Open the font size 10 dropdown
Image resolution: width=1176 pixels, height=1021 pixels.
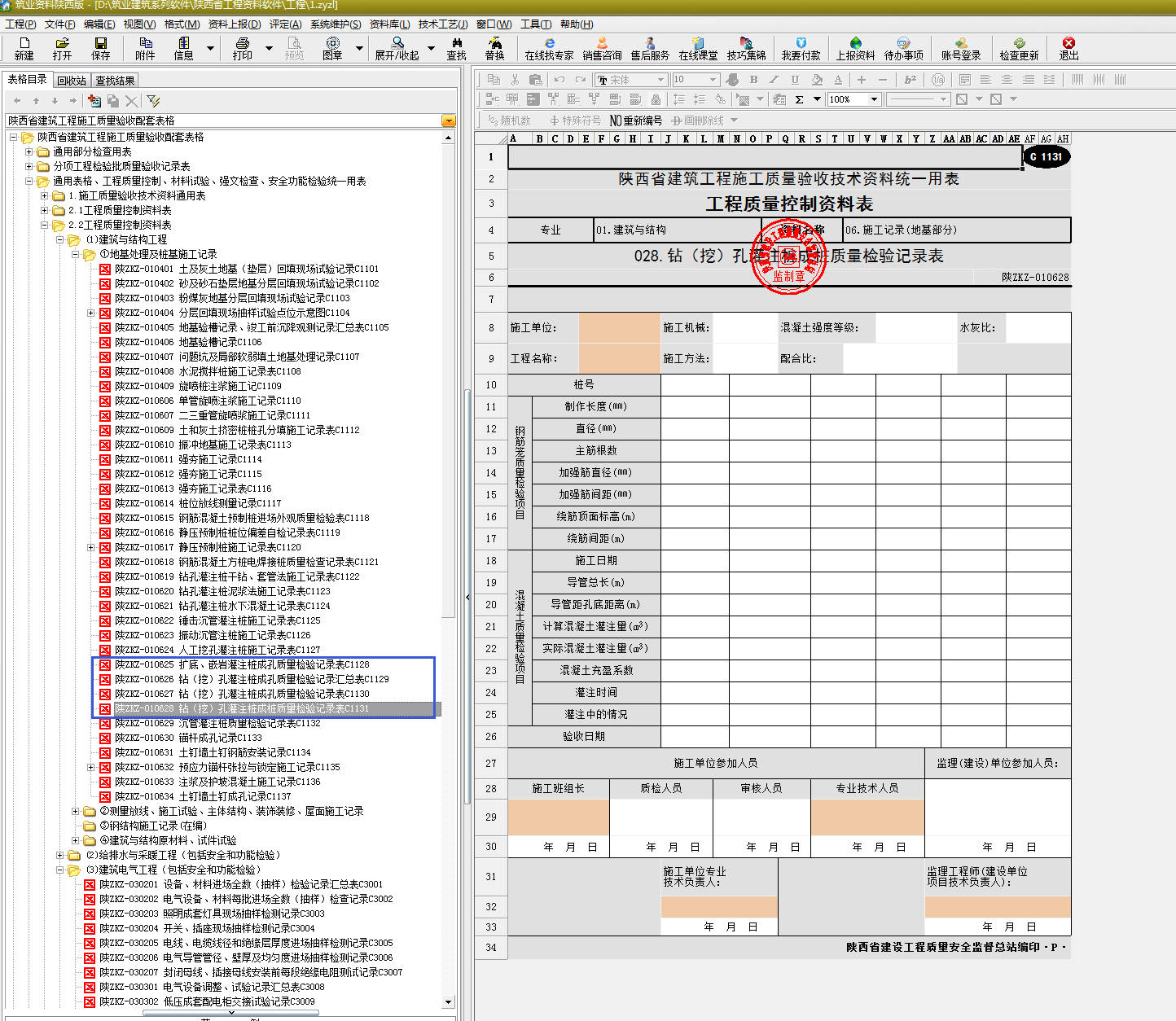(x=713, y=79)
